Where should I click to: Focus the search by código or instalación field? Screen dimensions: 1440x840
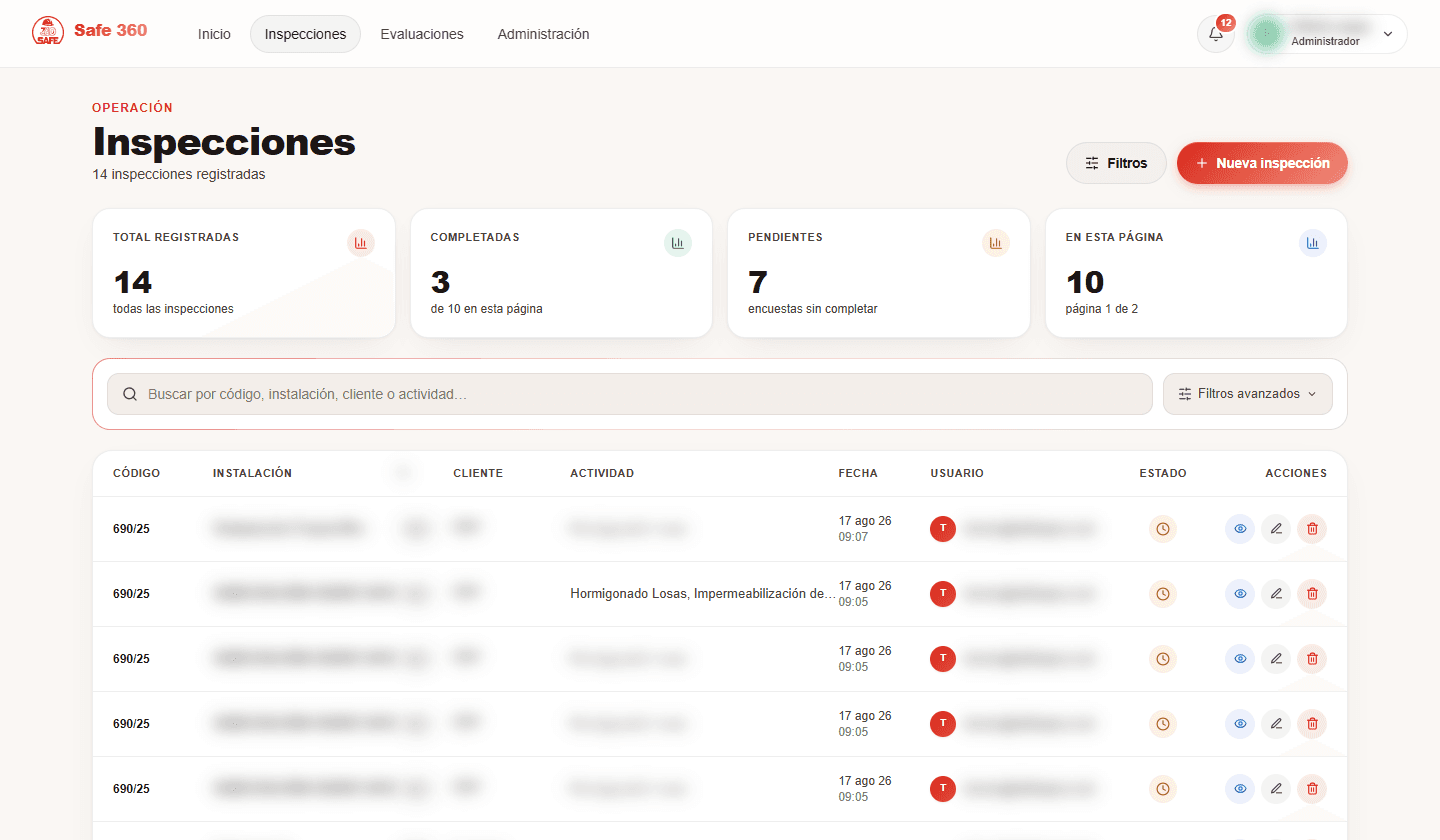coord(630,394)
